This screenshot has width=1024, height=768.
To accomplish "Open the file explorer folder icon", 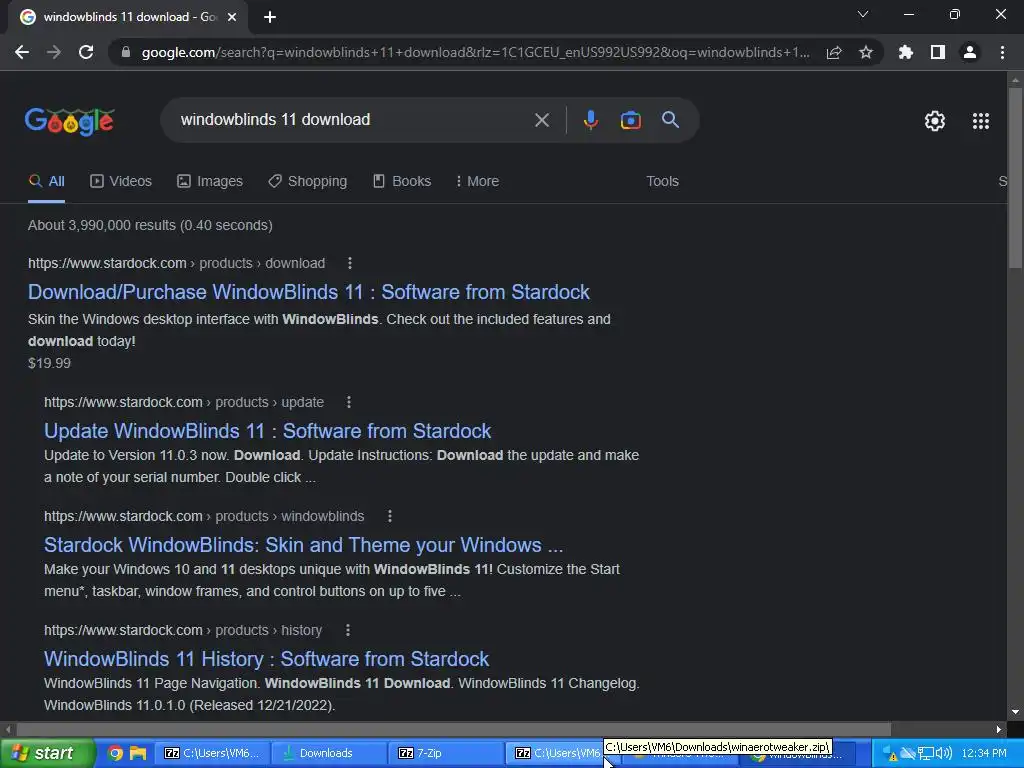I will click(138, 753).
